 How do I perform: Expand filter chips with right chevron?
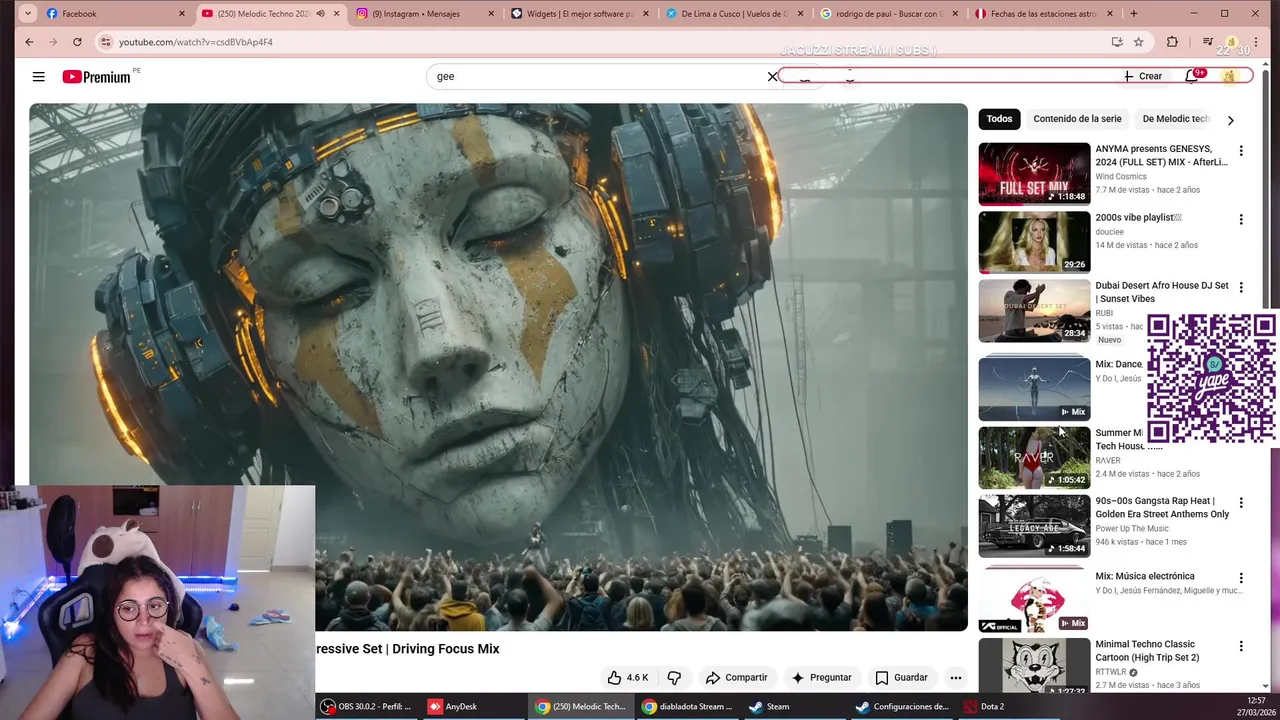[x=1230, y=119]
